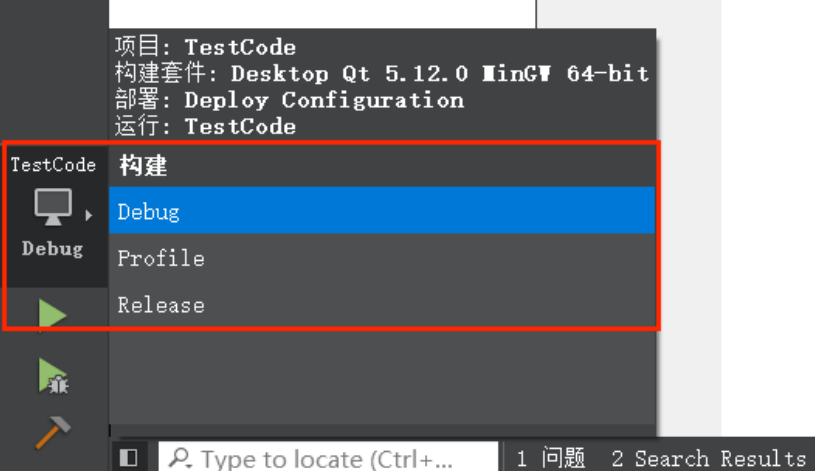The height and width of the screenshot is (471, 815).
Task: Click the TestCode project label in sidebar
Action: point(53,165)
